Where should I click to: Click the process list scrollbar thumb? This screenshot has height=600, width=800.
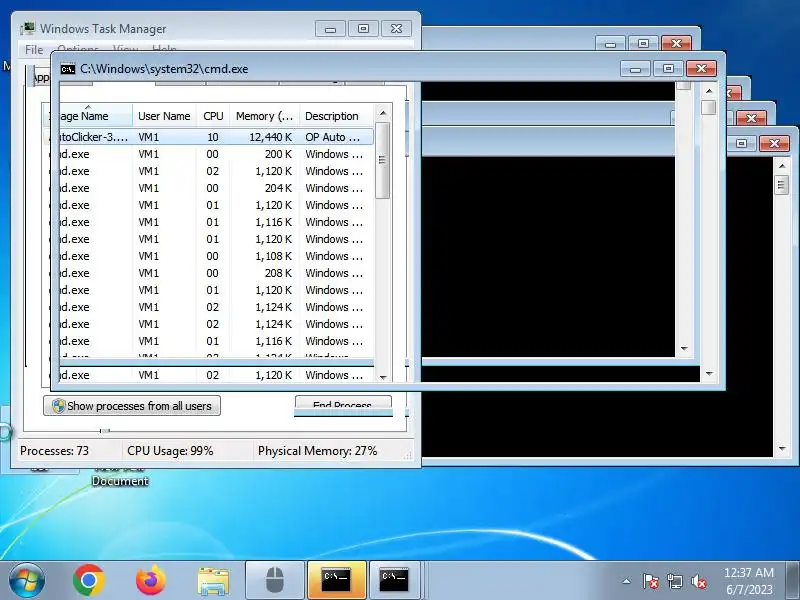[x=382, y=160]
